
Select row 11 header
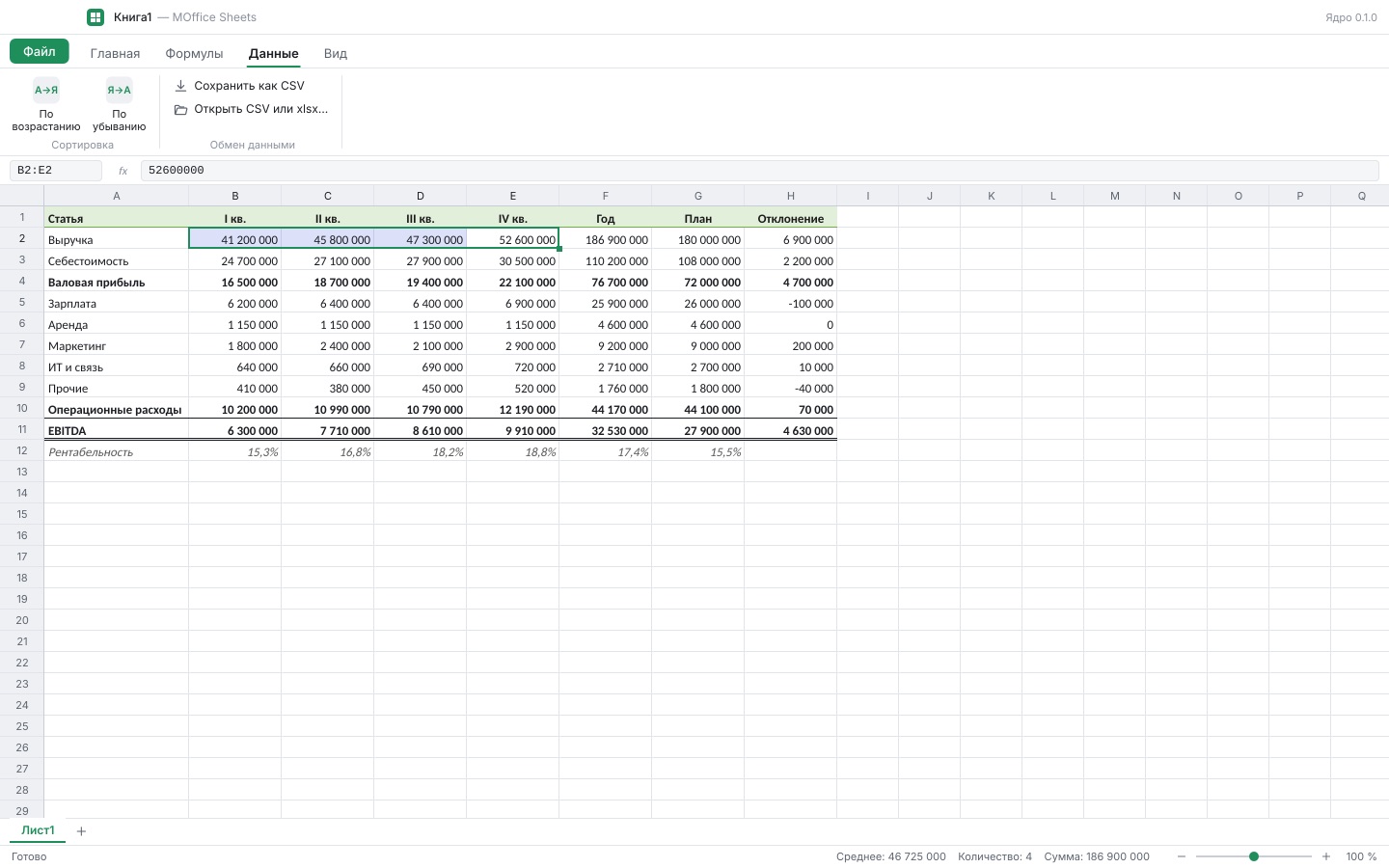click(x=22, y=429)
